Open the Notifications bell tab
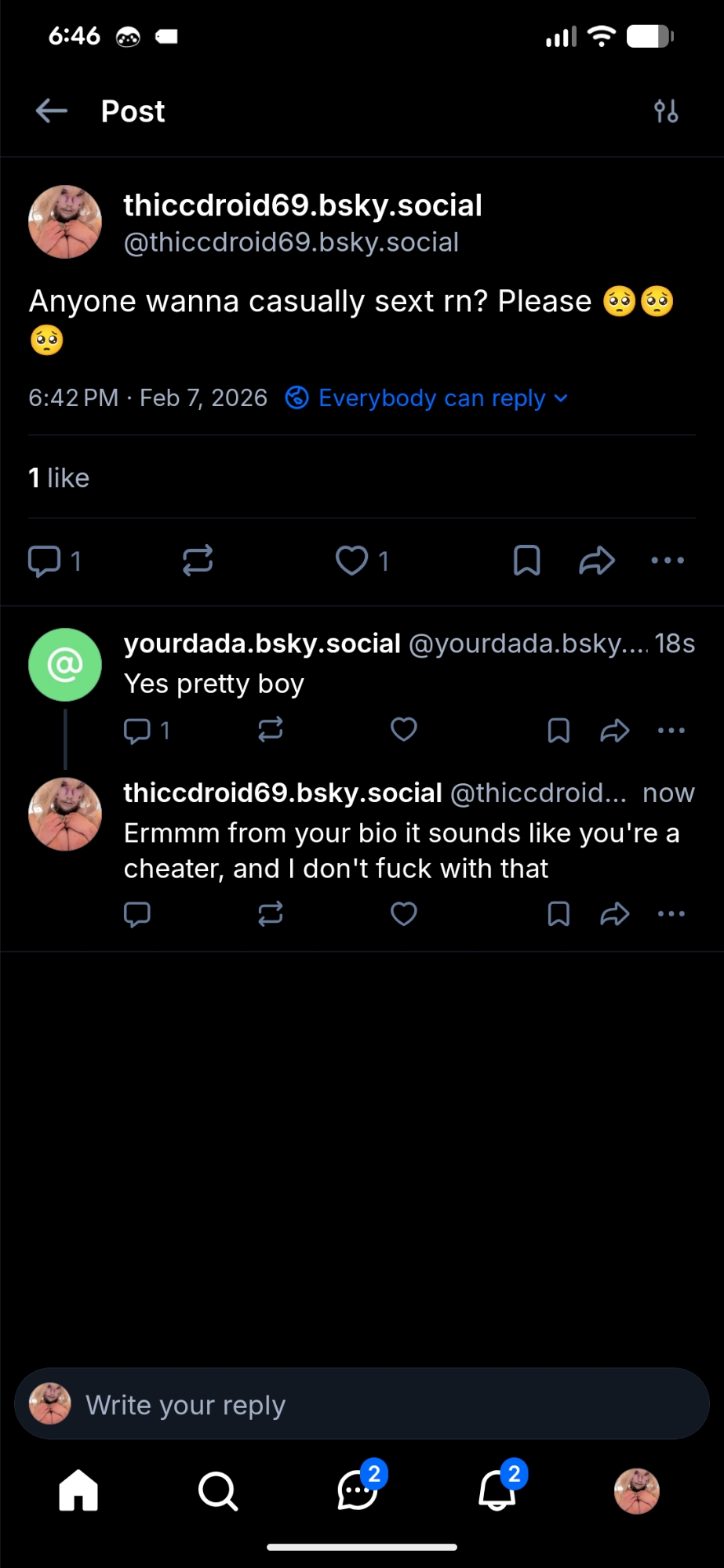Viewport: 724px width, 1568px height. [497, 1490]
